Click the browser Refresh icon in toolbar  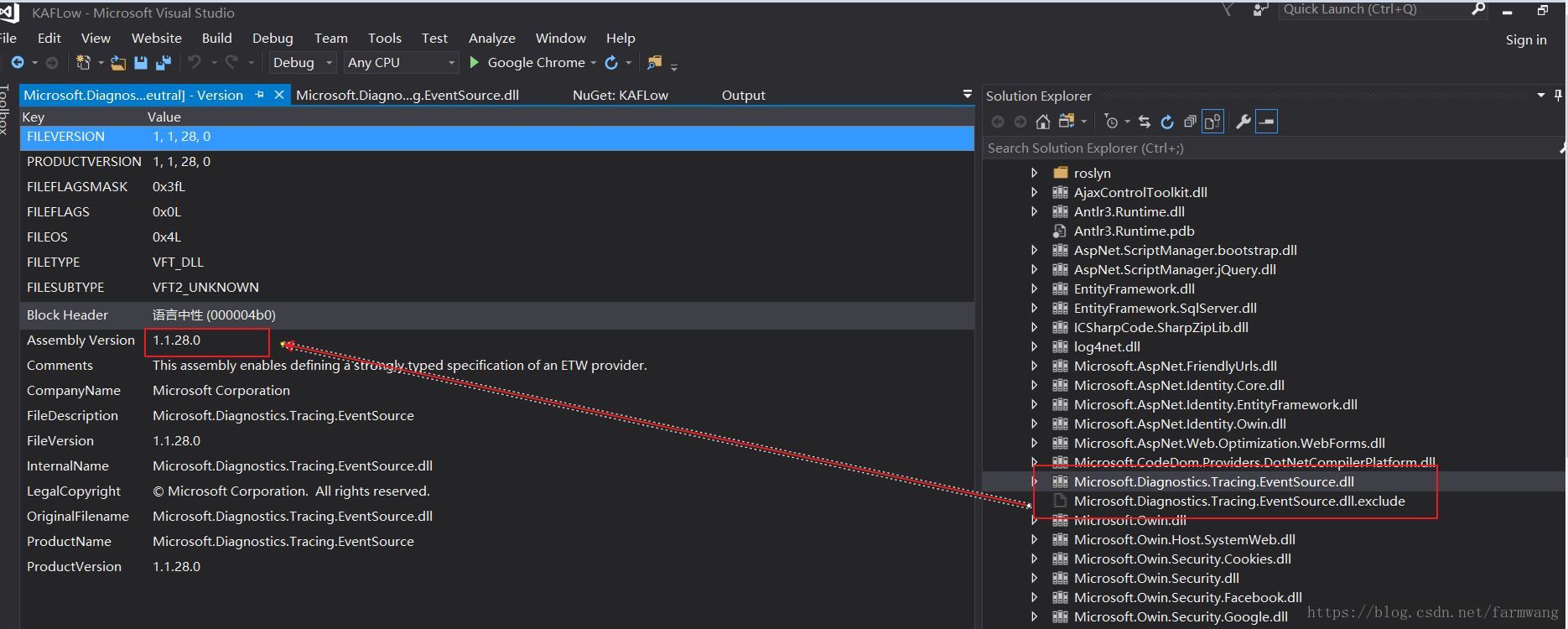[x=611, y=63]
